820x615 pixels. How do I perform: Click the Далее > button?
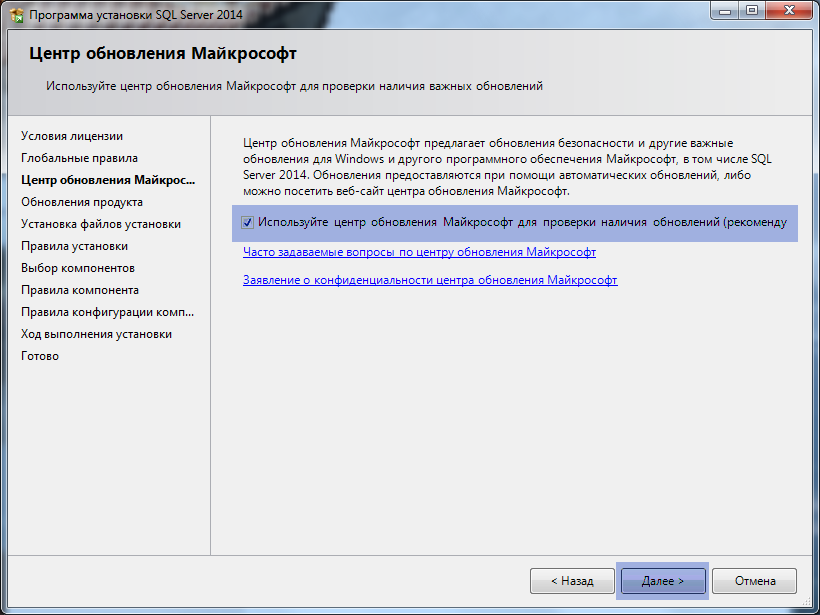point(663,581)
